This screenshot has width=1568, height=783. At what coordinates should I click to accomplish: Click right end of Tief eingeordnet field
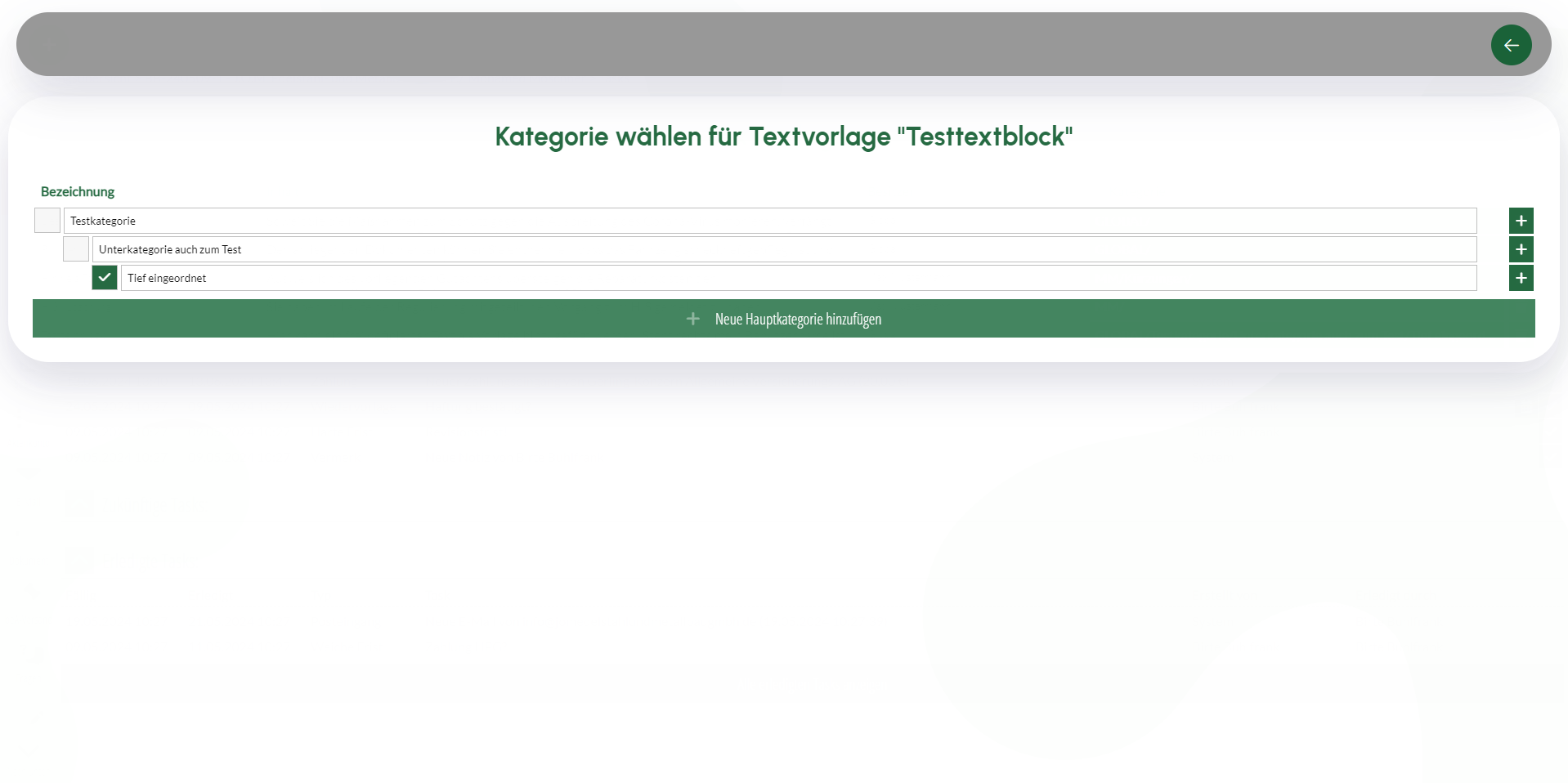[1455, 278]
